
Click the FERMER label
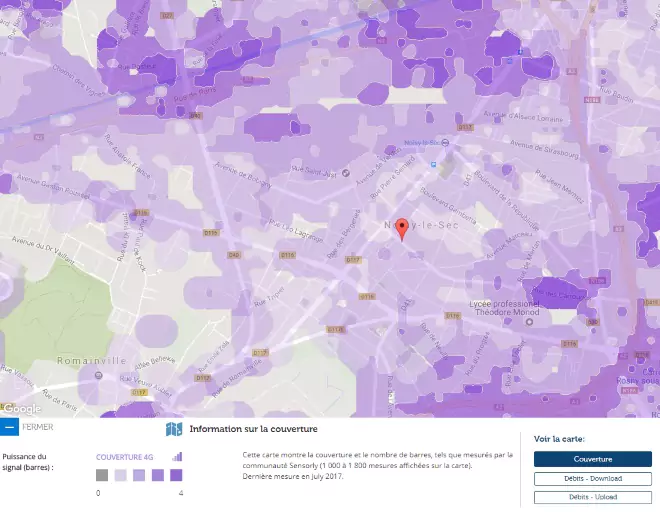[x=38, y=427]
